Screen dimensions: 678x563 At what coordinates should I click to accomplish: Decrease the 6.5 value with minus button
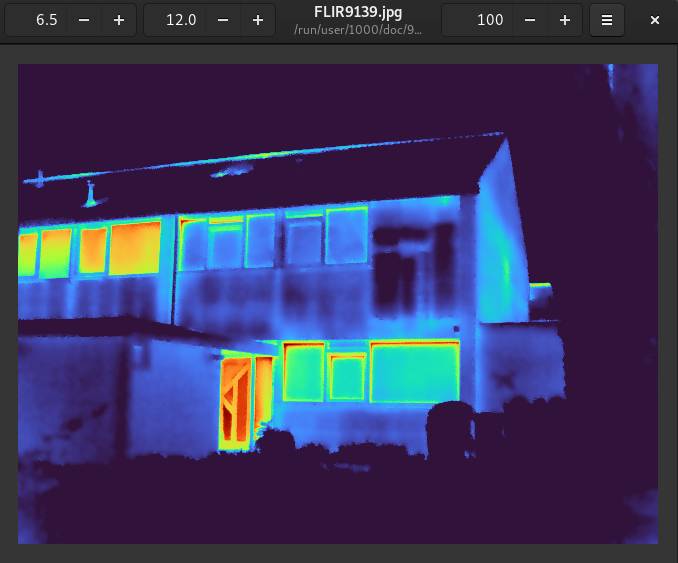click(84, 20)
